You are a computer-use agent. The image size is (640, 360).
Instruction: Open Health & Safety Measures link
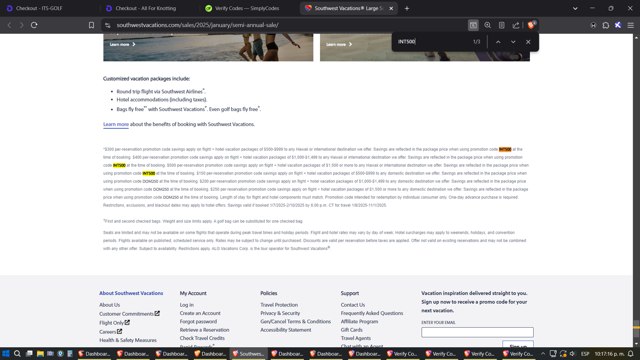pos(128,340)
